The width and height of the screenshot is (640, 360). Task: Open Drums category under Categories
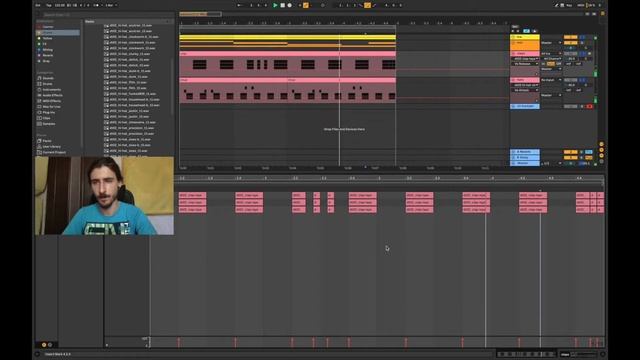point(47,84)
